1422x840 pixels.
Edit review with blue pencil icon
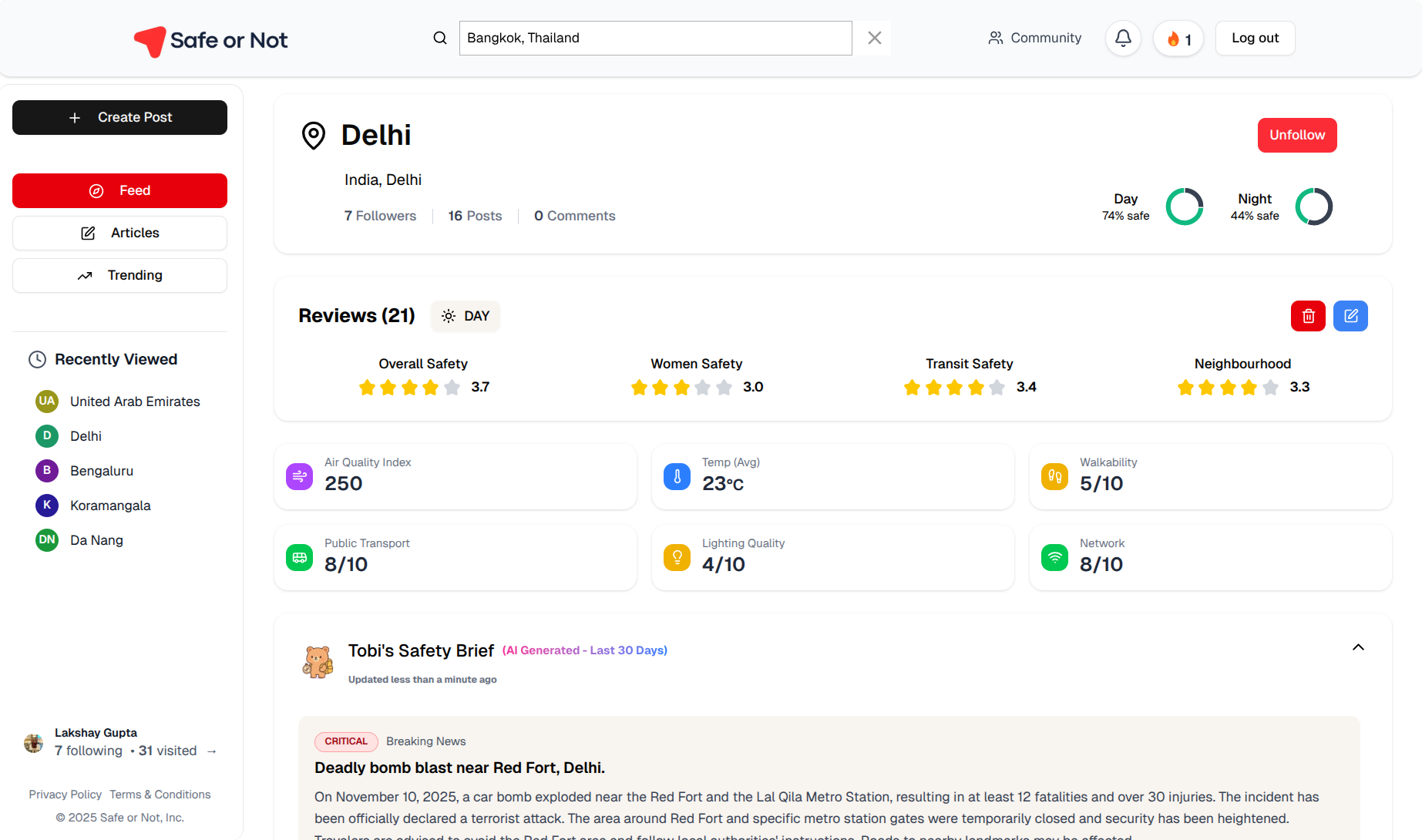click(x=1350, y=316)
